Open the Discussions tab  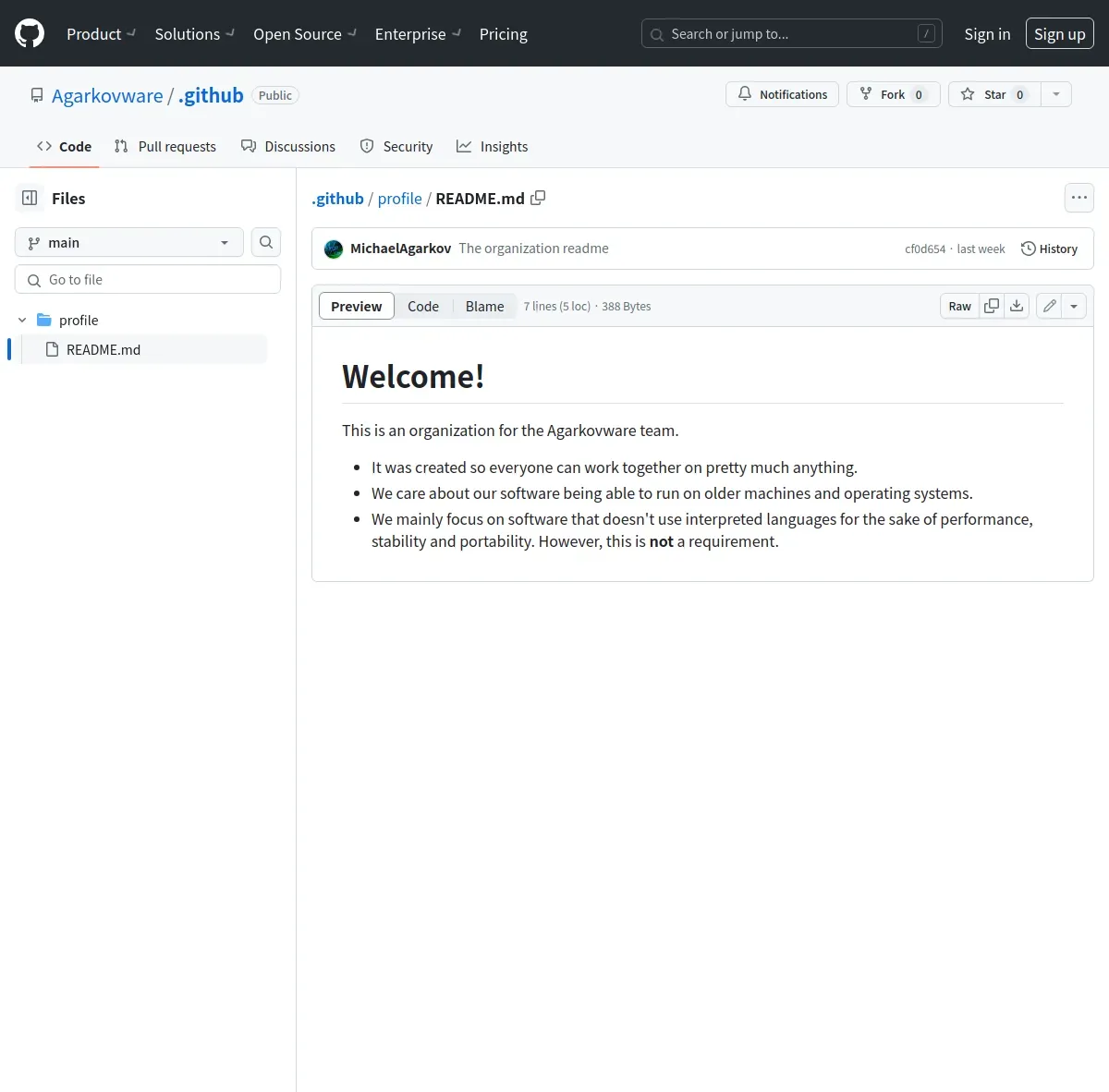(287, 146)
